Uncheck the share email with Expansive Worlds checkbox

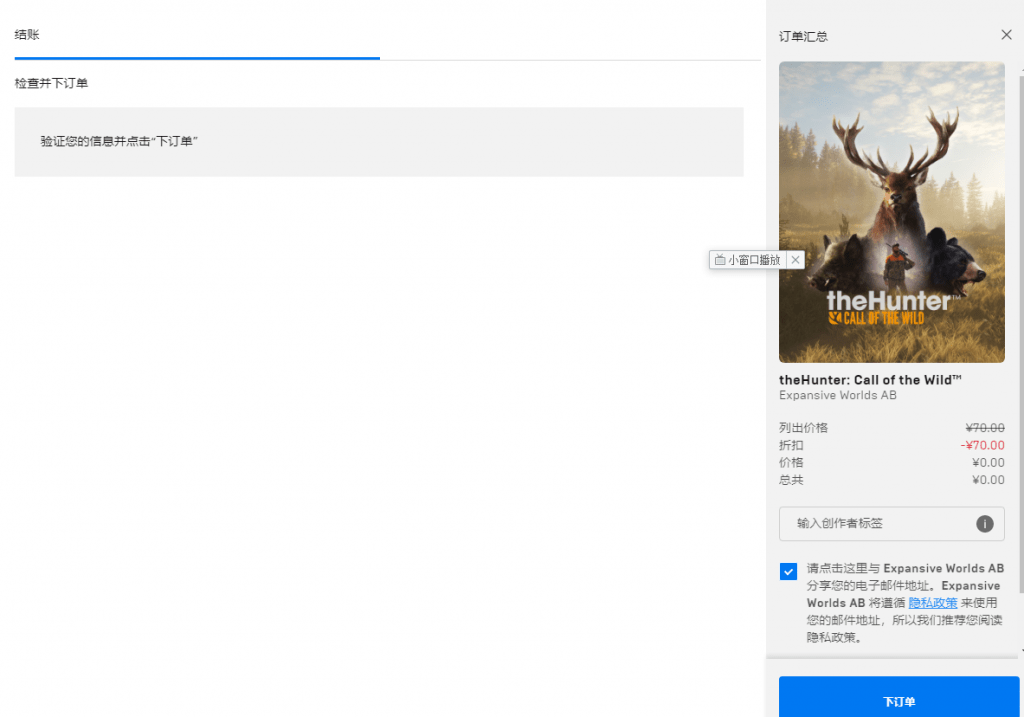point(789,571)
